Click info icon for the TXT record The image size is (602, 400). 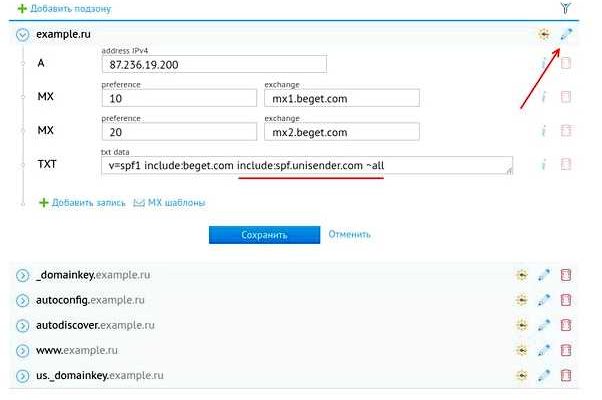pyautogui.click(x=544, y=165)
